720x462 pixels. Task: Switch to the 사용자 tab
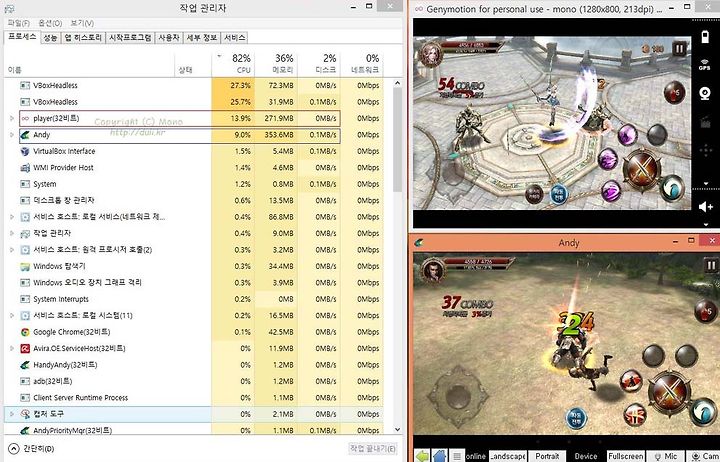(x=169, y=38)
